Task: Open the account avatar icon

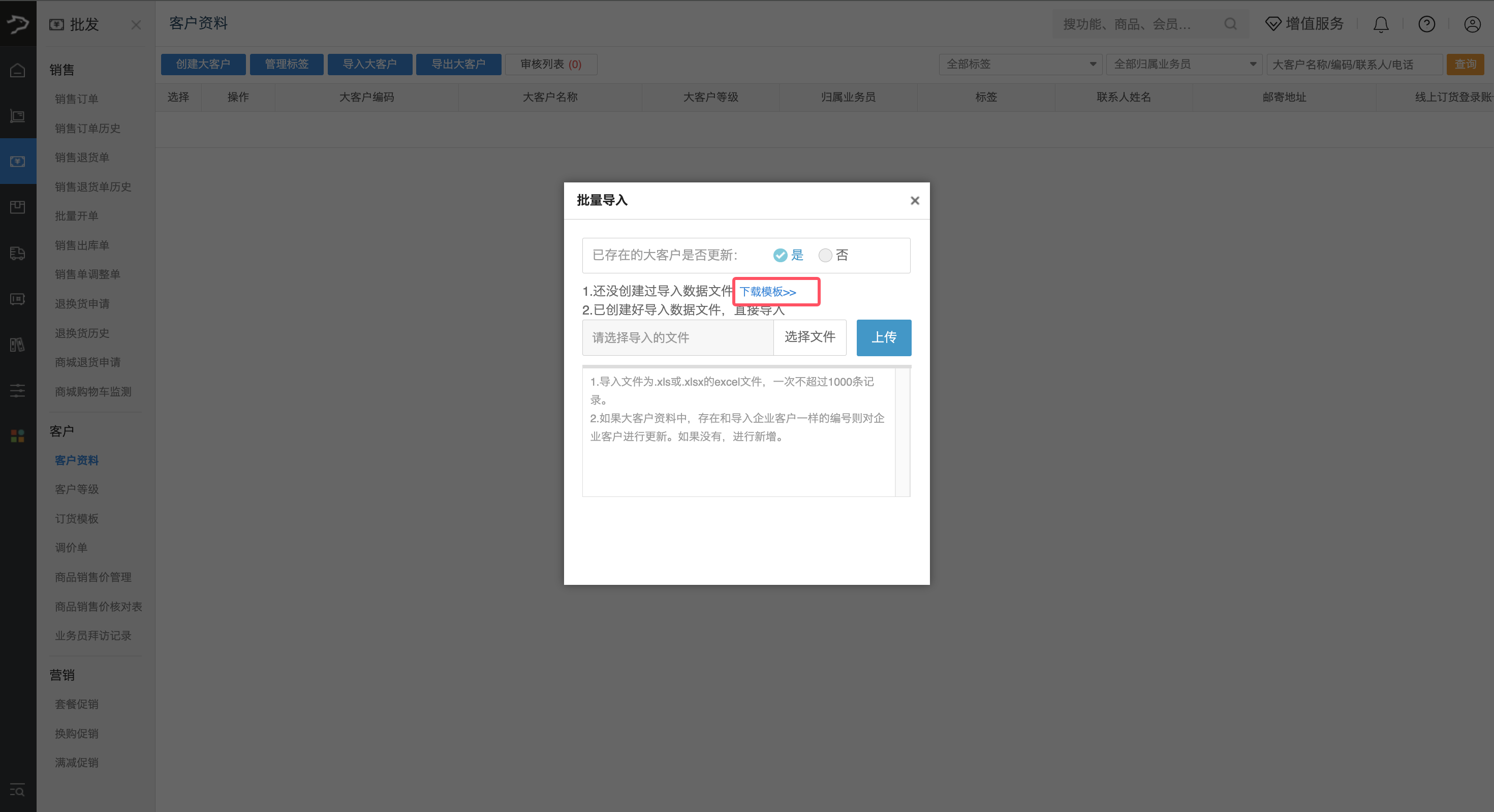Action: point(1472,24)
